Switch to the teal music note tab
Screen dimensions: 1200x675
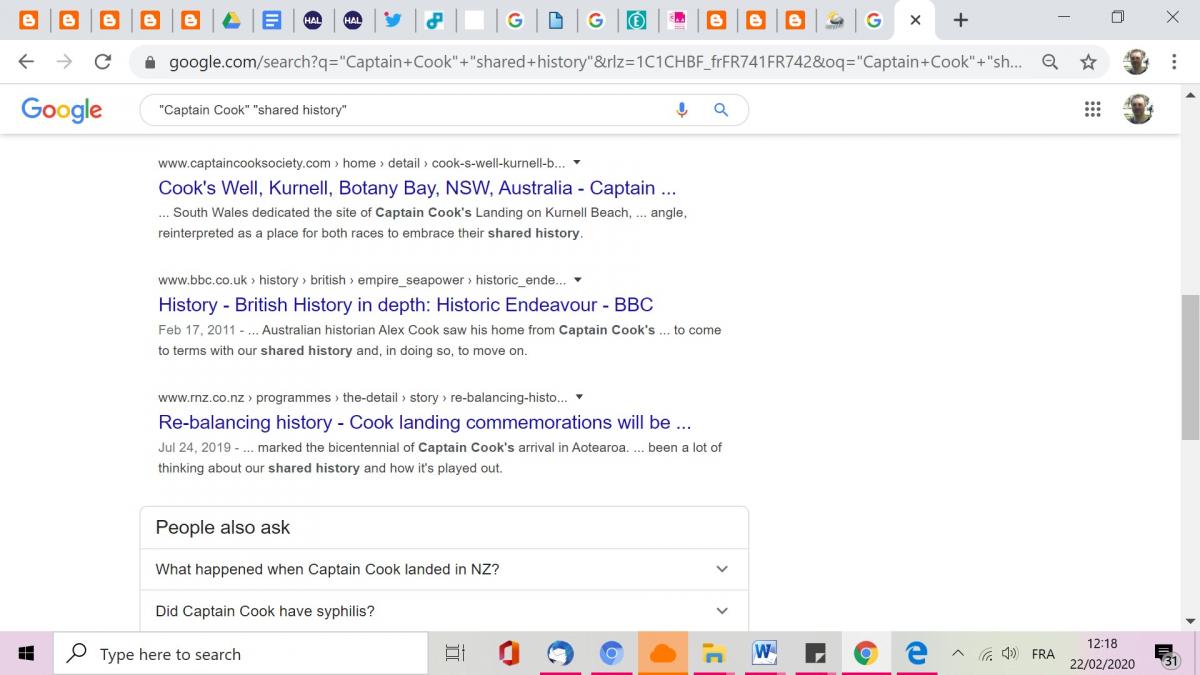[434, 20]
